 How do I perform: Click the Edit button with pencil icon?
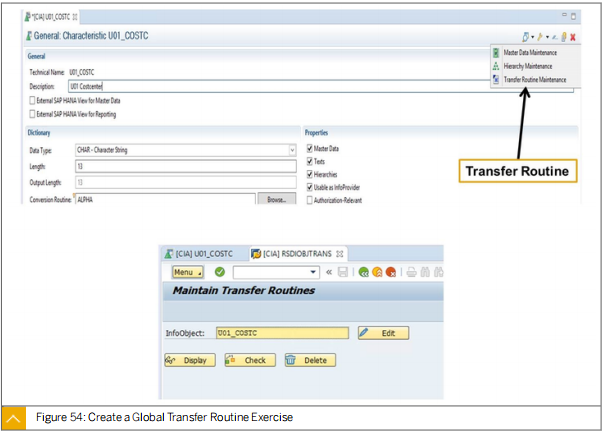tap(384, 333)
